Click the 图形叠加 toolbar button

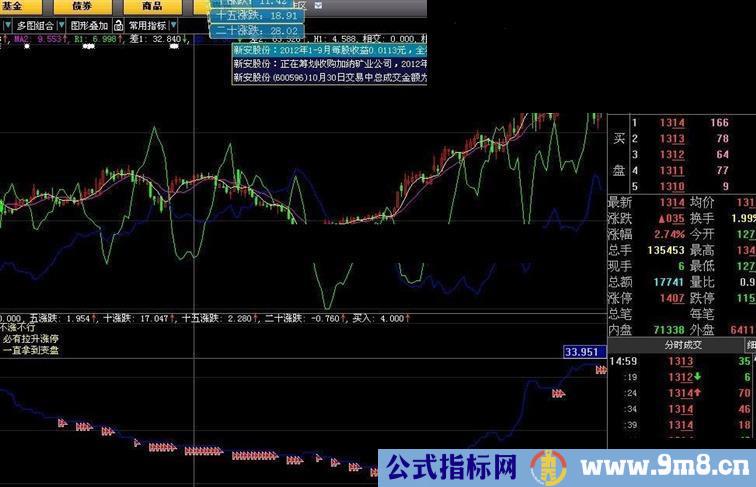(89, 26)
